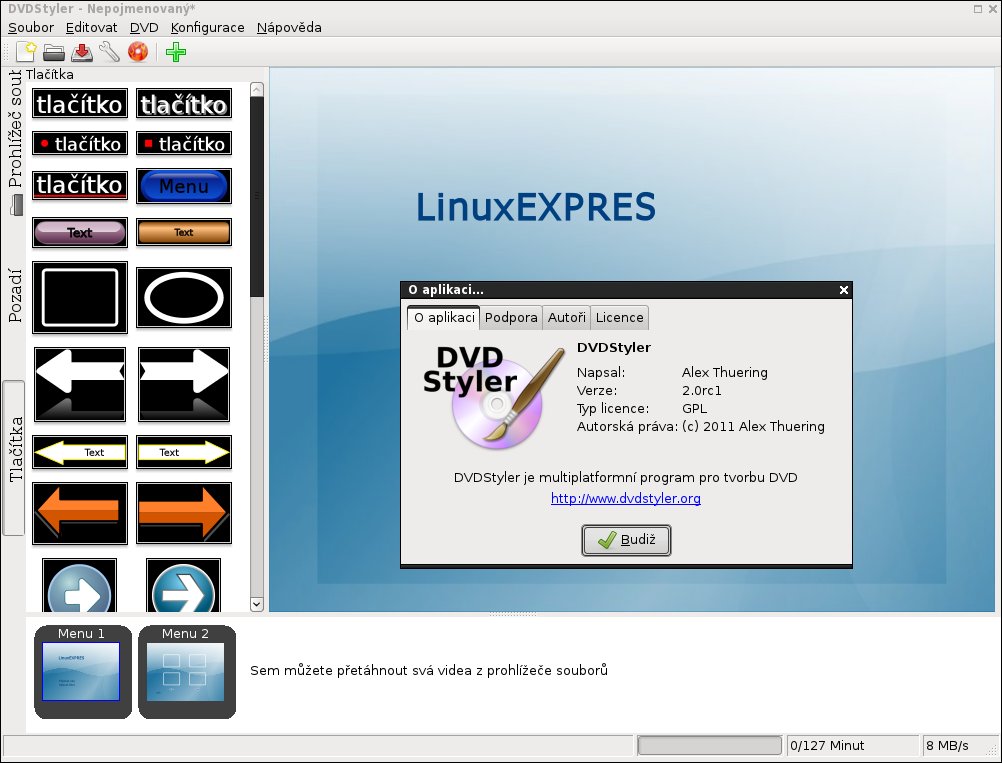Switch to the Podpora tab

pyautogui.click(x=511, y=318)
